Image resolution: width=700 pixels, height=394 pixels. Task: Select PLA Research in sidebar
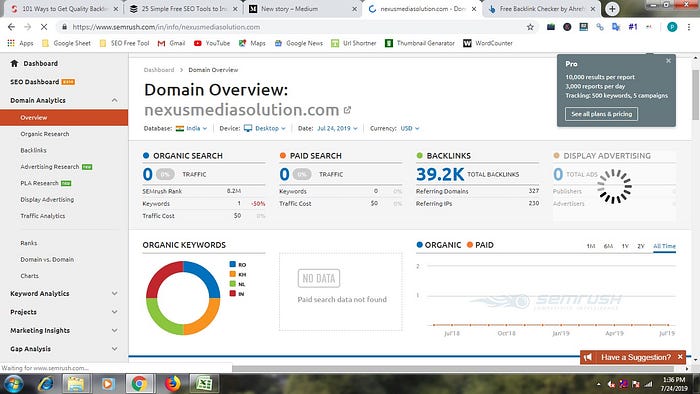click(39, 183)
